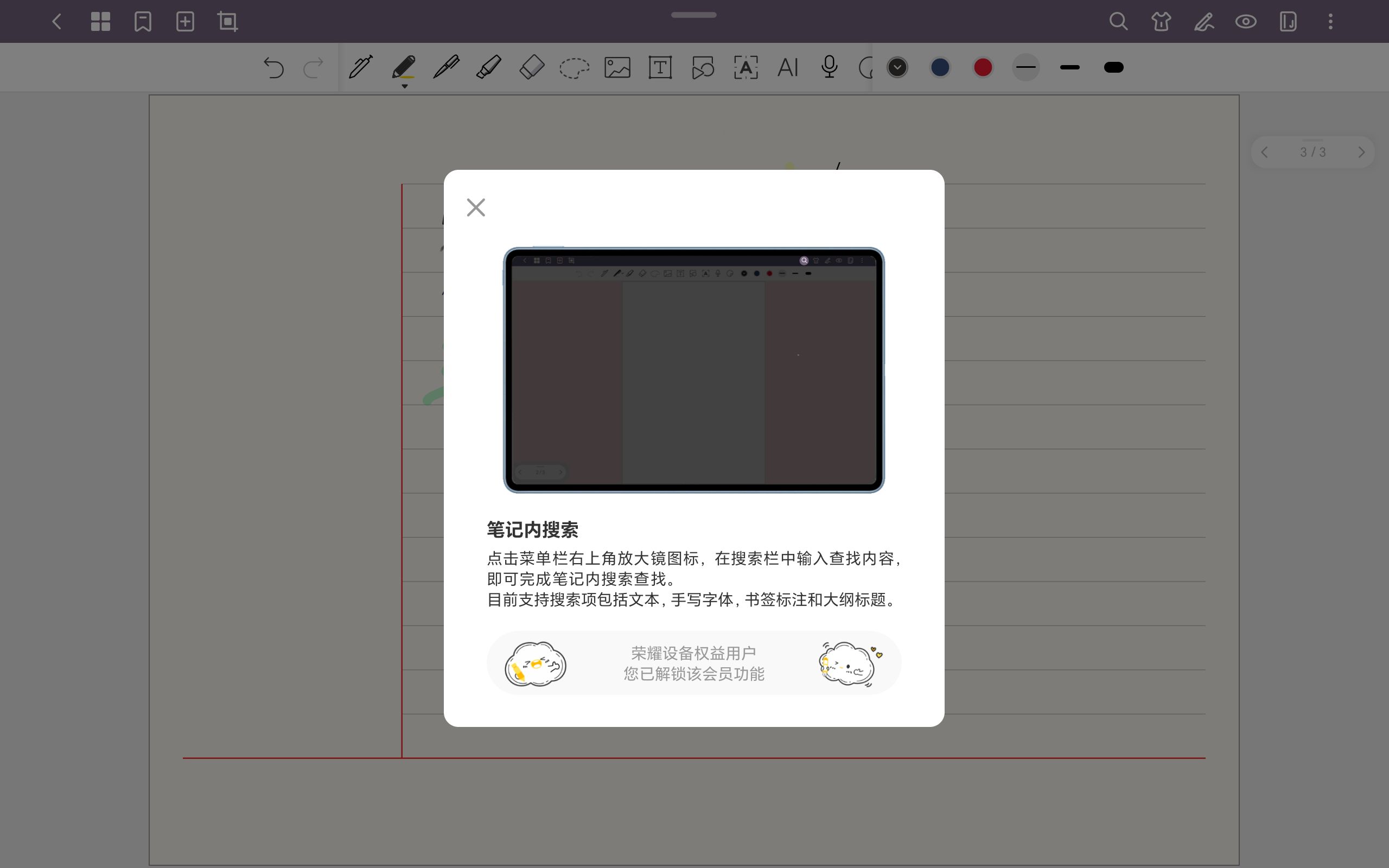This screenshot has height=868, width=1389.
Task: Select the highlighter tool
Action: point(488,67)
